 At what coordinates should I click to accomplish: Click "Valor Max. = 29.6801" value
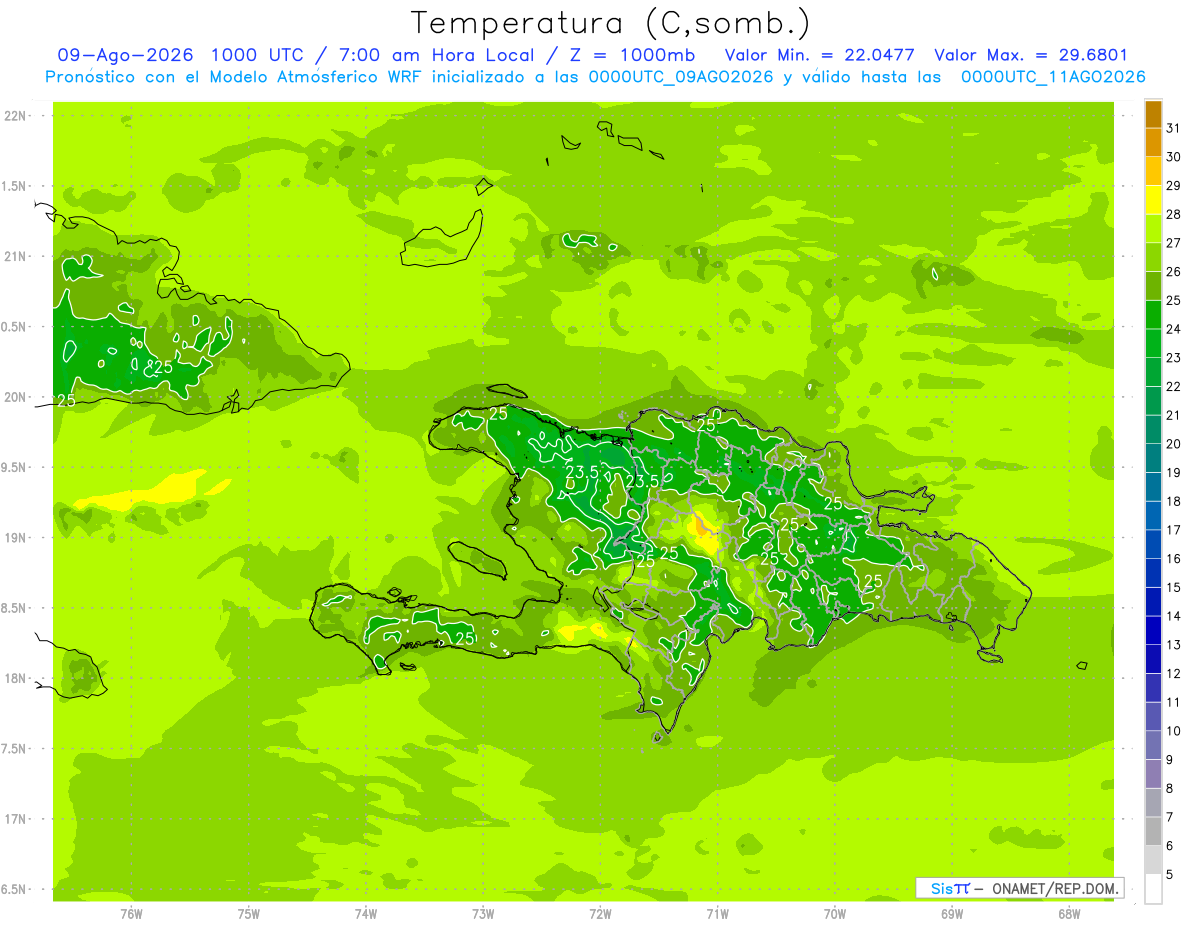pos(1031,55)
